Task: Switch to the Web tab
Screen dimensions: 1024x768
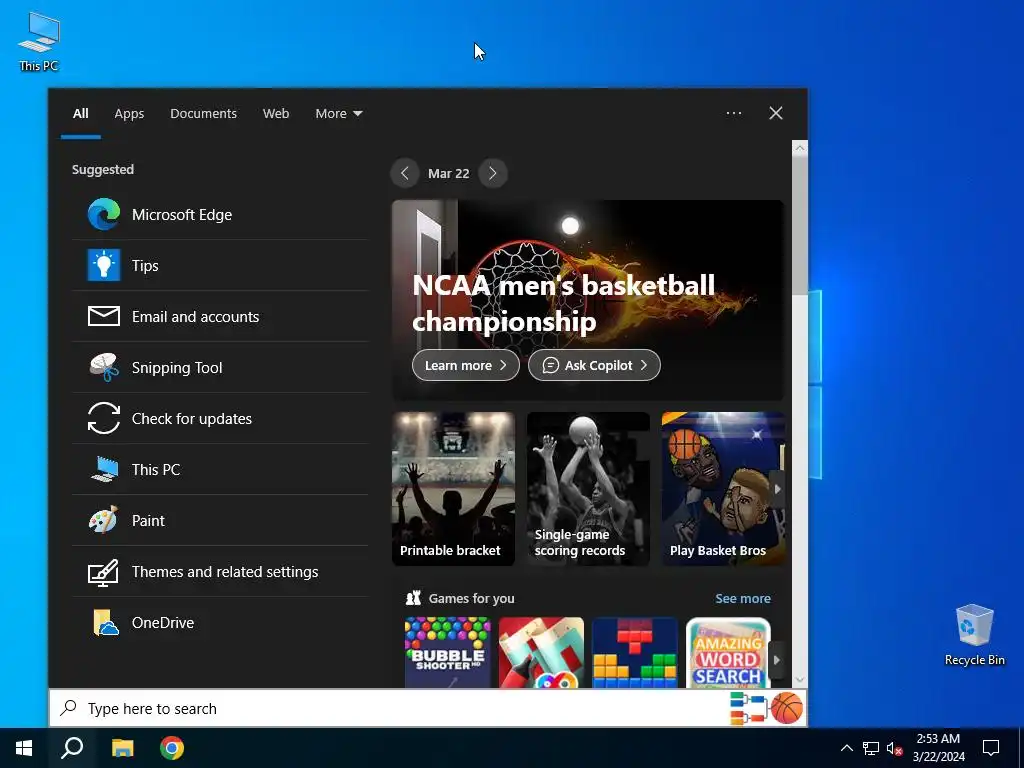Action: click(276, 114)
